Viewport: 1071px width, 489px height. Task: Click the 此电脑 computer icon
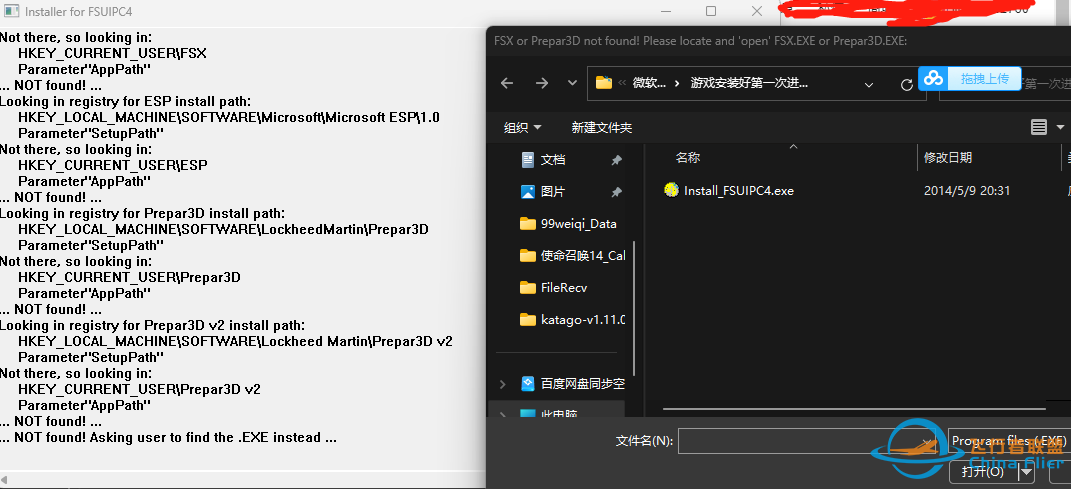[527, 414]
